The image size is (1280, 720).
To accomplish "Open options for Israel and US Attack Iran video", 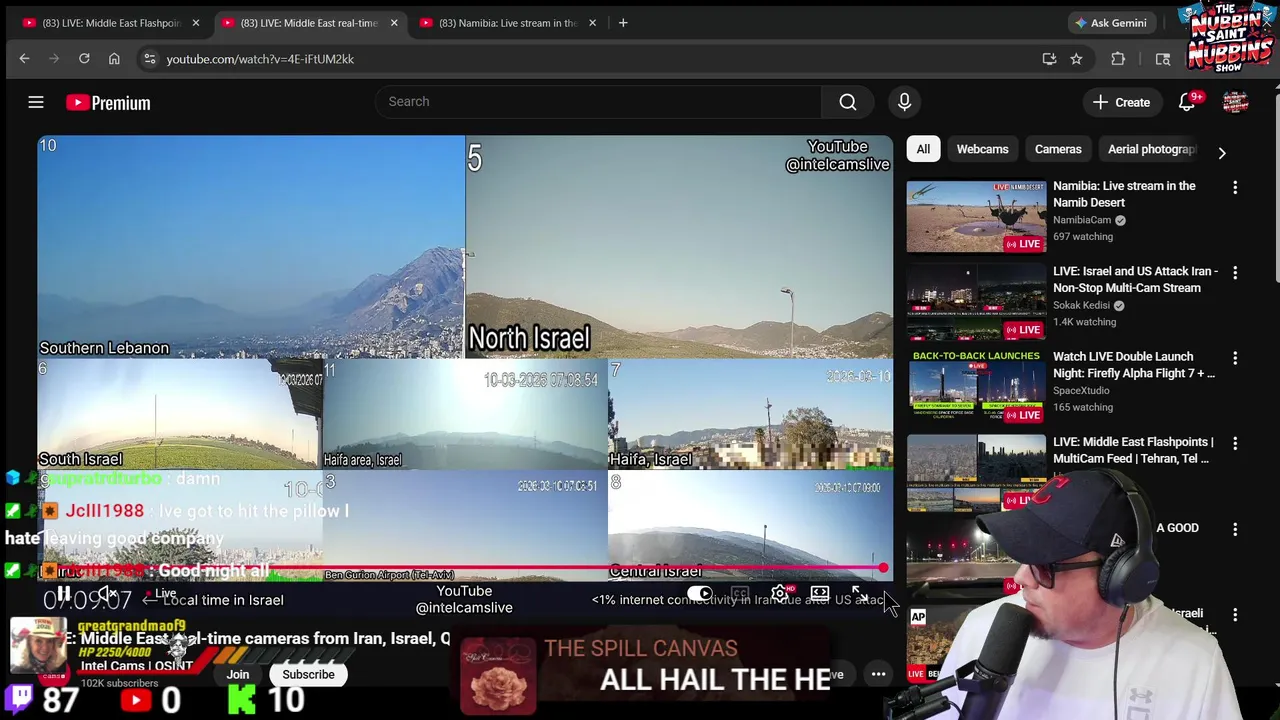I will (1235, 272).
